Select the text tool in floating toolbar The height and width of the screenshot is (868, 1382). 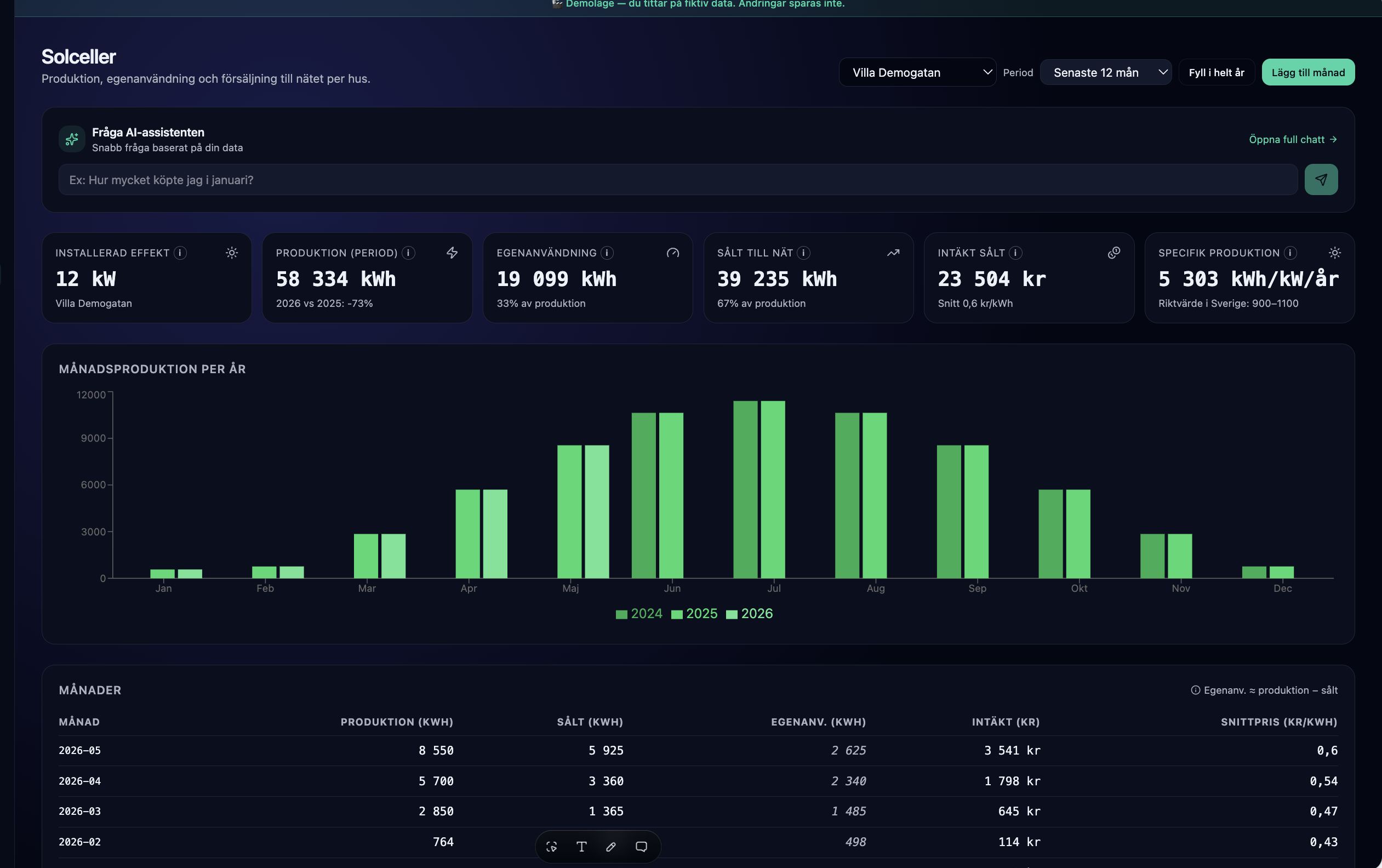[x=581, y=846]
